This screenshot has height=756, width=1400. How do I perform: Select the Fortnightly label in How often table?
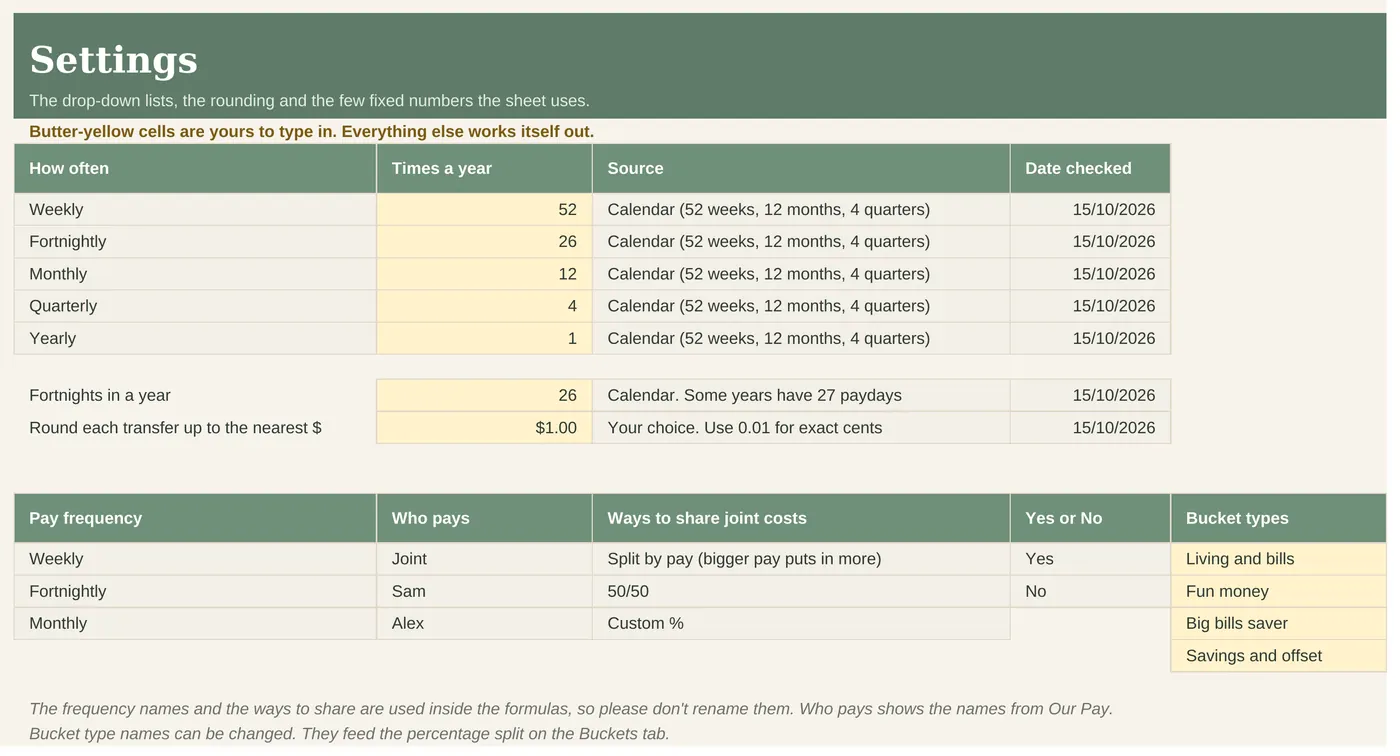[x=195, y=242]
